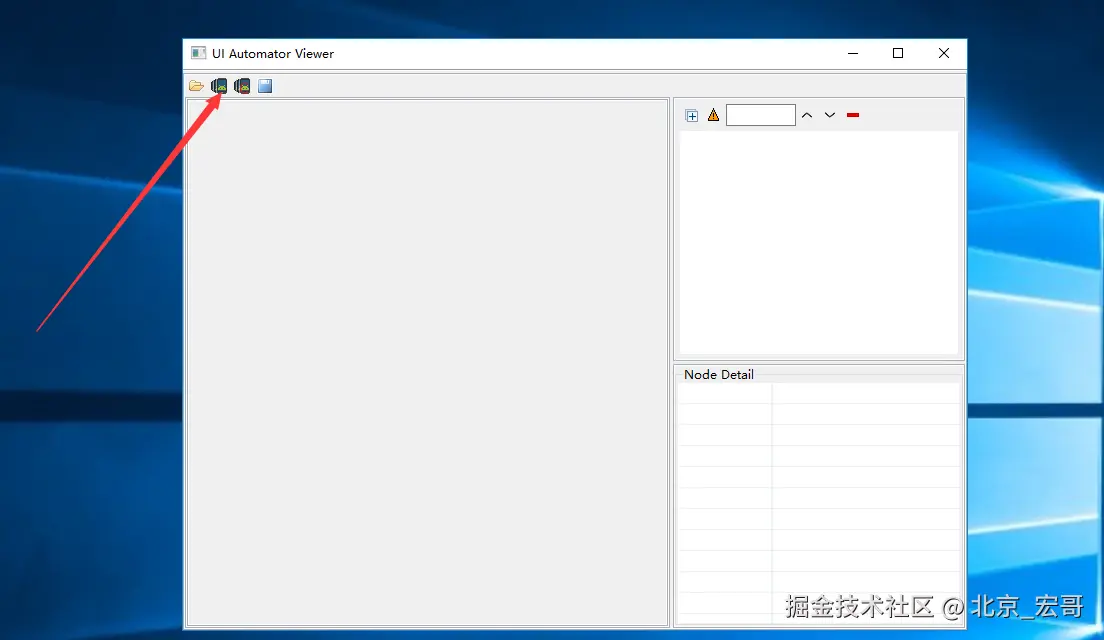Clear search results with red minus
Viewport: 1104px width, 640px height.
(853, 115)
